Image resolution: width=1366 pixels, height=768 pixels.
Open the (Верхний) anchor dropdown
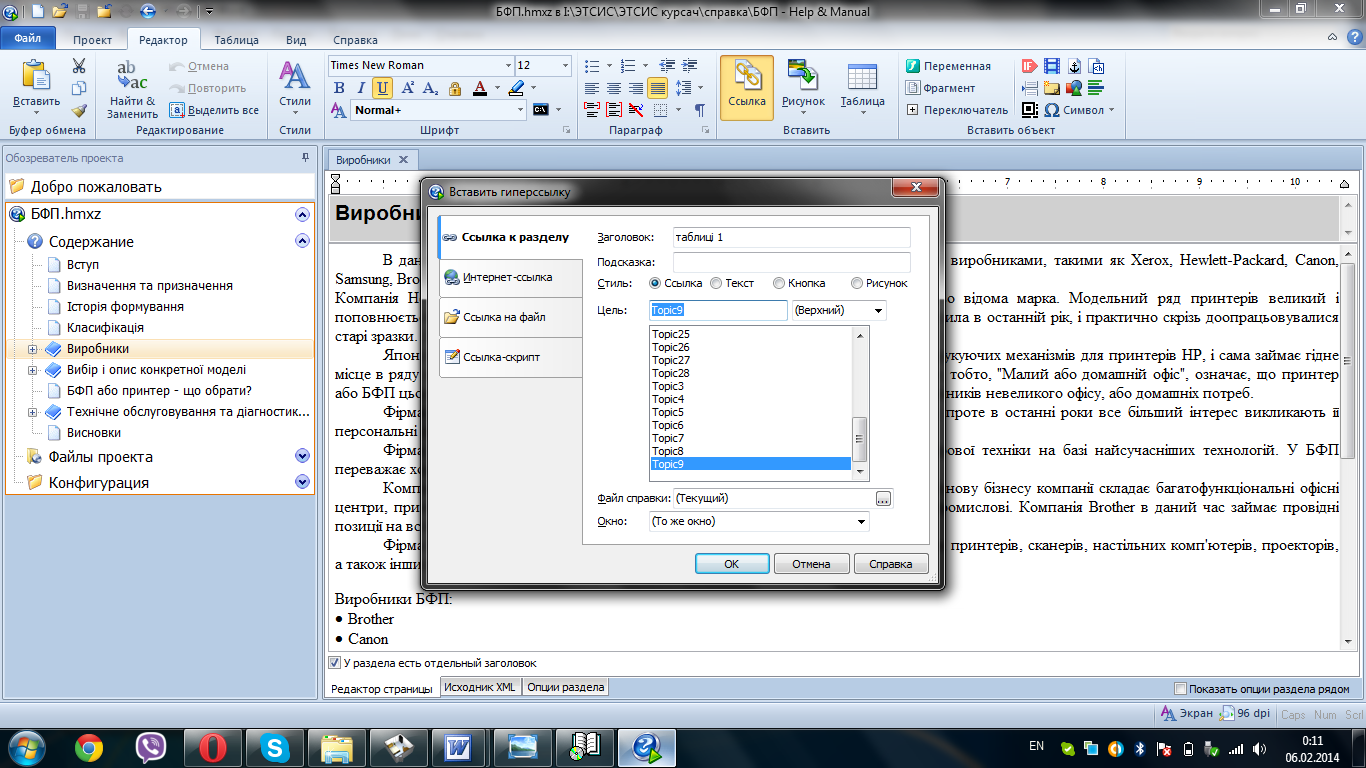[879, 311]
